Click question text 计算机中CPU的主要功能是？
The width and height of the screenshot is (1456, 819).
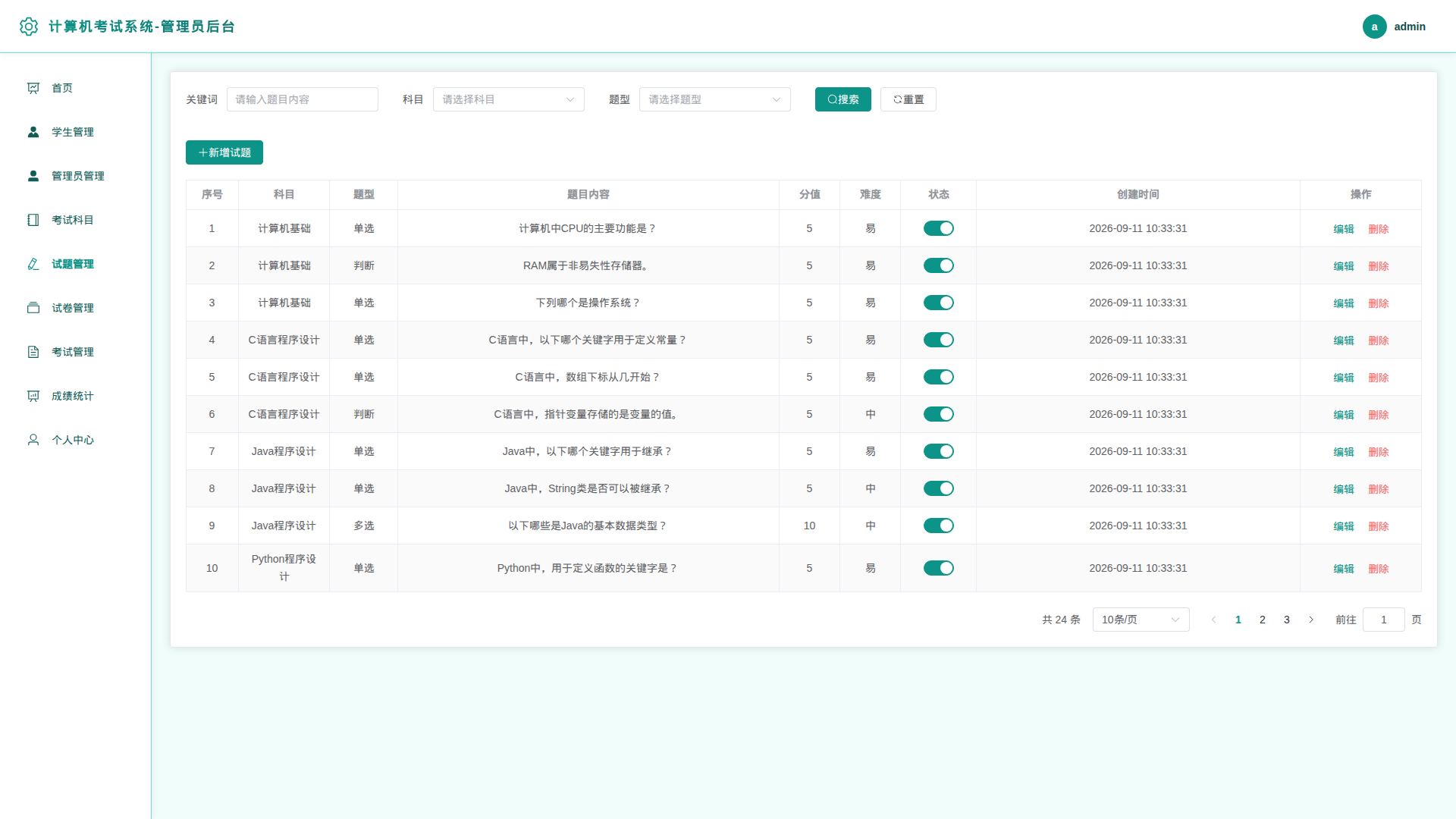tap(588, 228)
